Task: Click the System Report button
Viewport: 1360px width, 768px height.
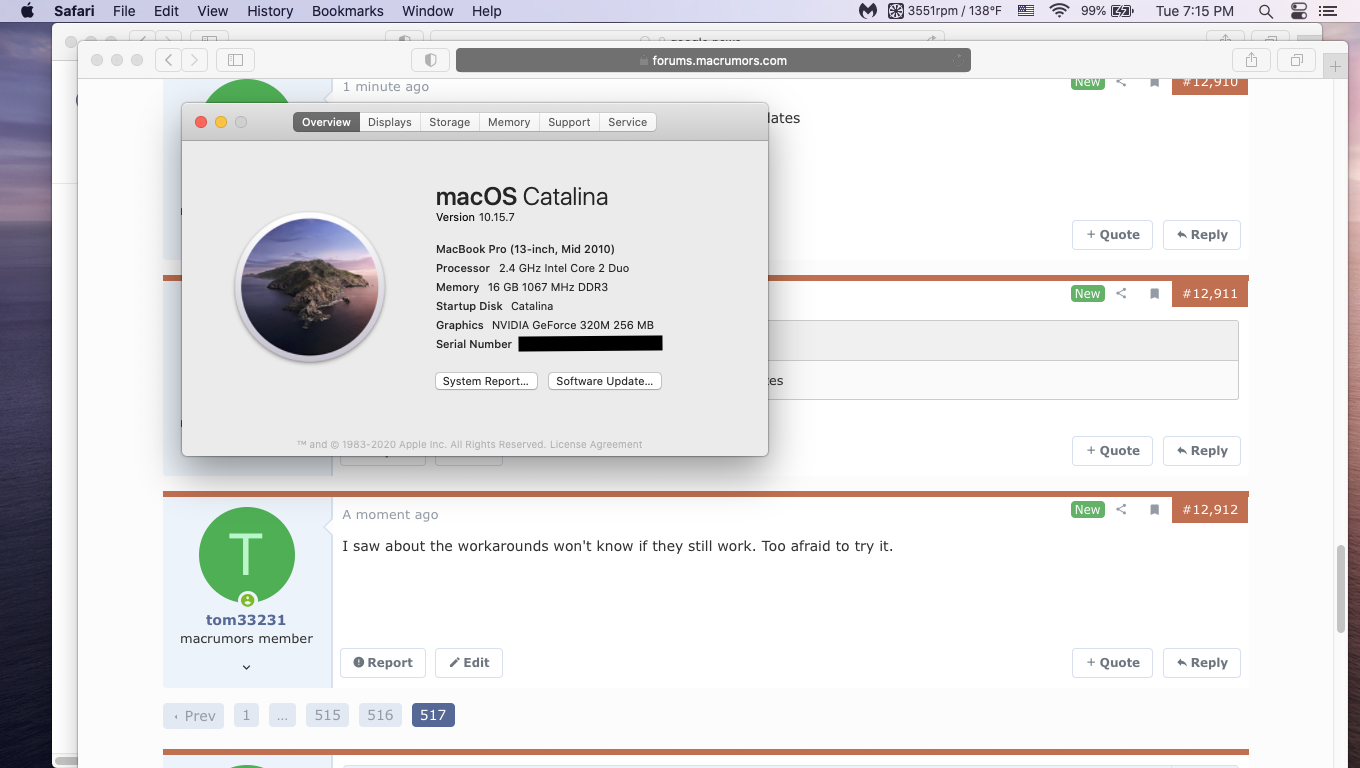Action: coord(486,381)
